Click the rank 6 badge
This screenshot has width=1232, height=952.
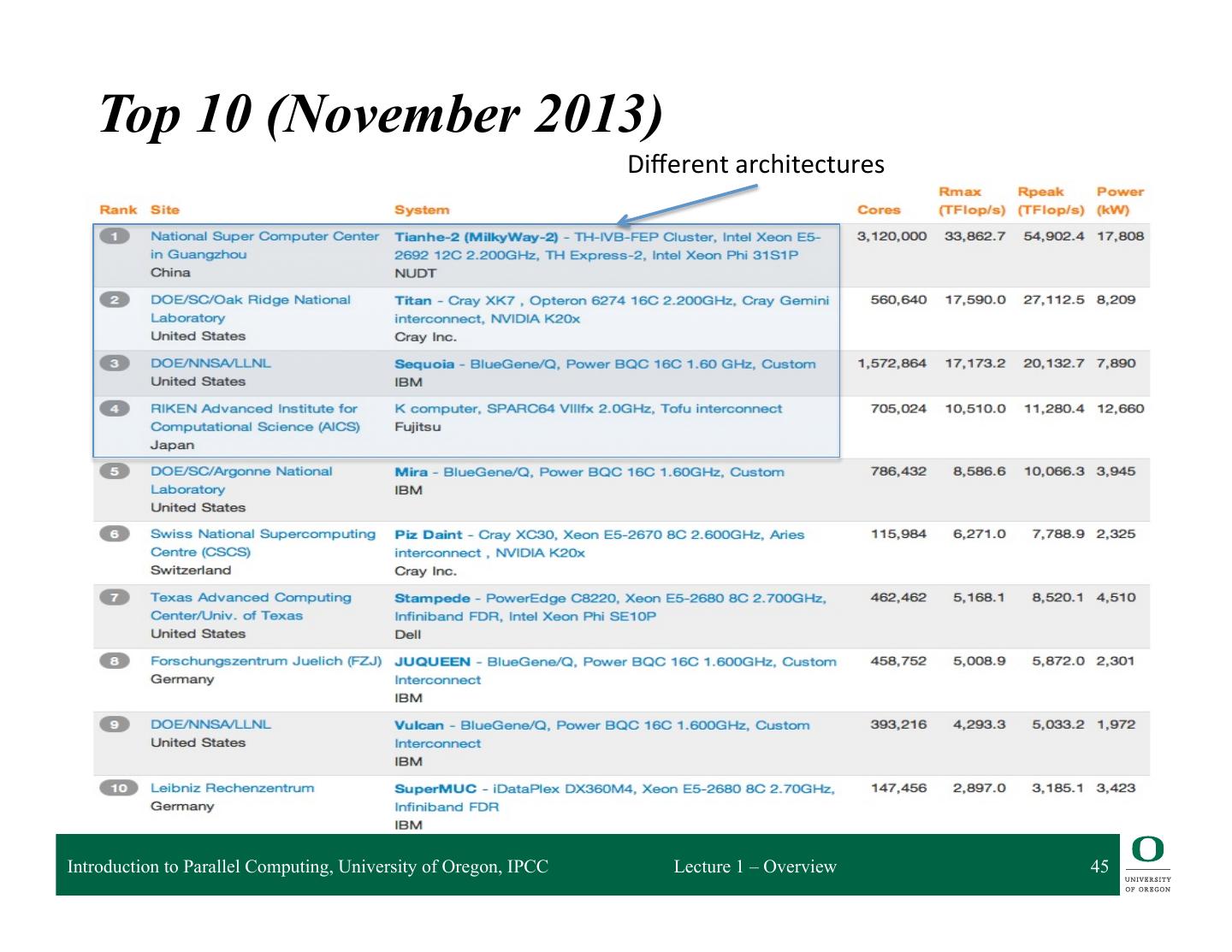pyautogui.click(x=115, y=534)
